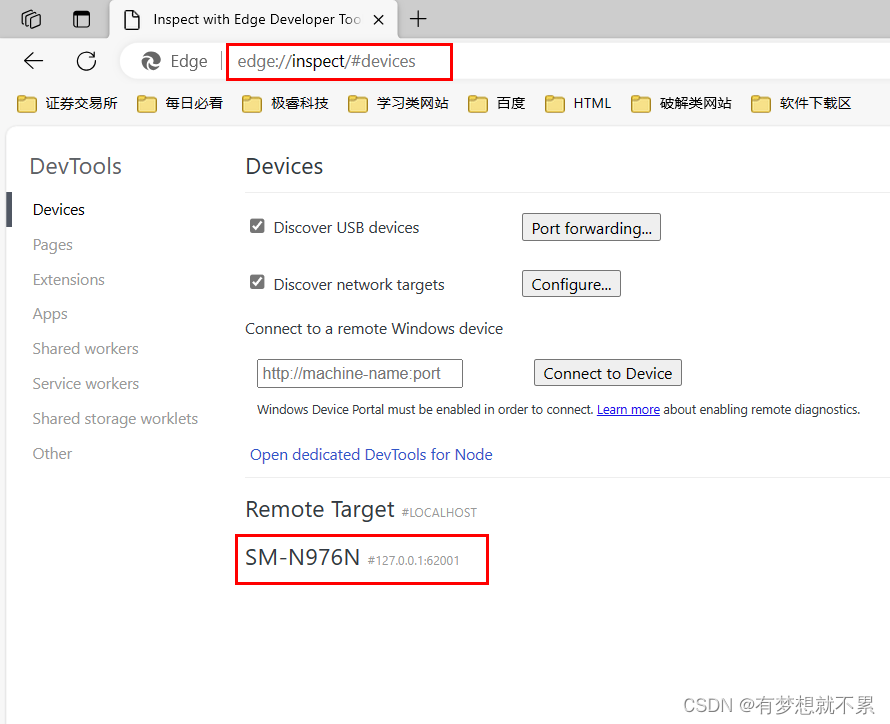Click the http://machine-name:port input field
The height and width of the screenshot is (724, 890).
point(360,373)
